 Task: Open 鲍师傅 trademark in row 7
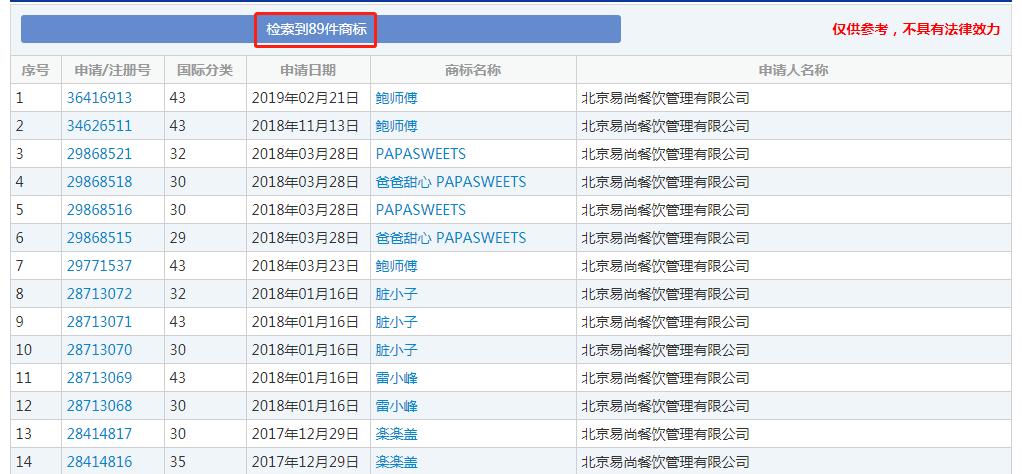(x=396, y=266)
